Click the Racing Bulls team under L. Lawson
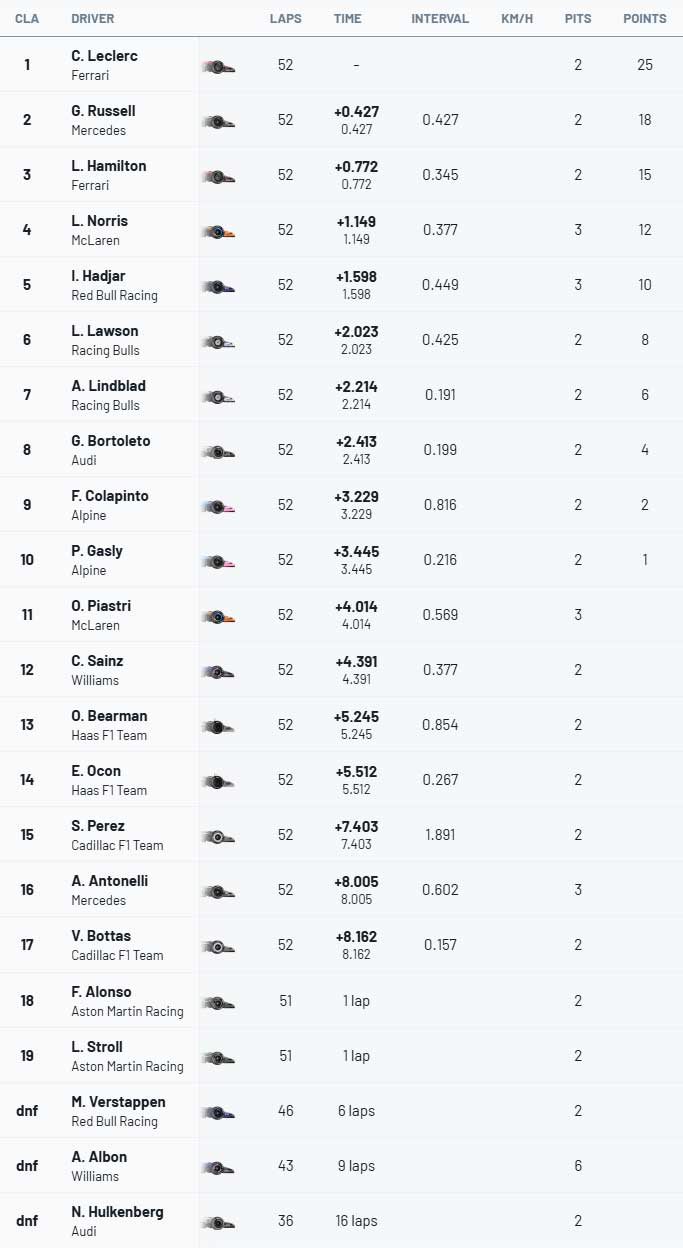This screenshot has width=683, height=1248. pos(105,350)
